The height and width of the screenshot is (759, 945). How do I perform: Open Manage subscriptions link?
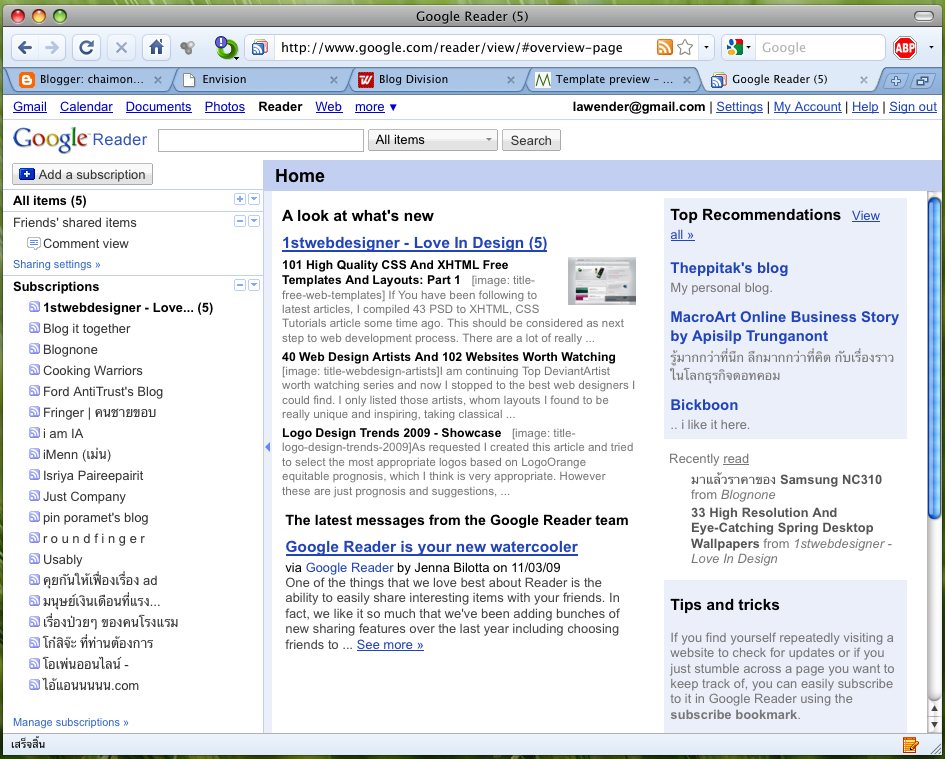71,722
